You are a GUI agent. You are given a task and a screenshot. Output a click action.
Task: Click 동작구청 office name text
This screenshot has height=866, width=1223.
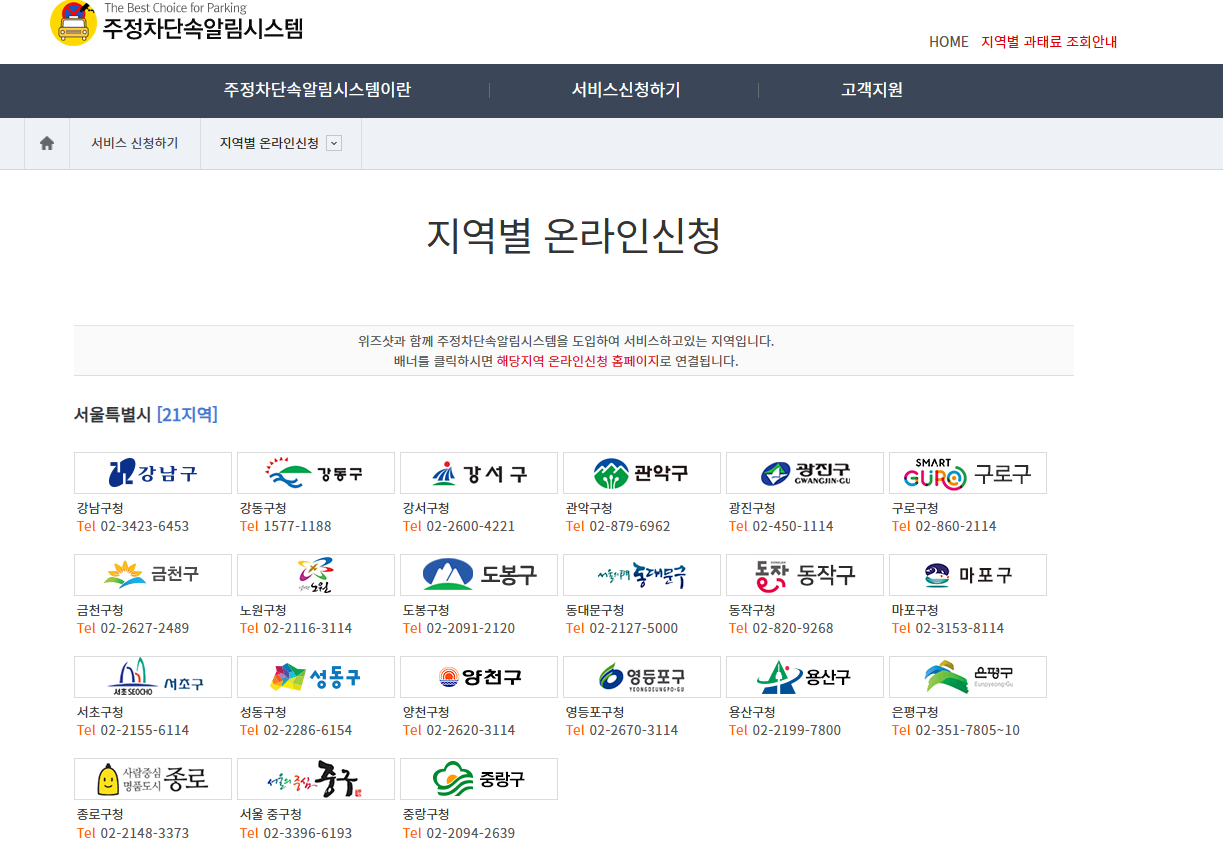coord(752,610)
